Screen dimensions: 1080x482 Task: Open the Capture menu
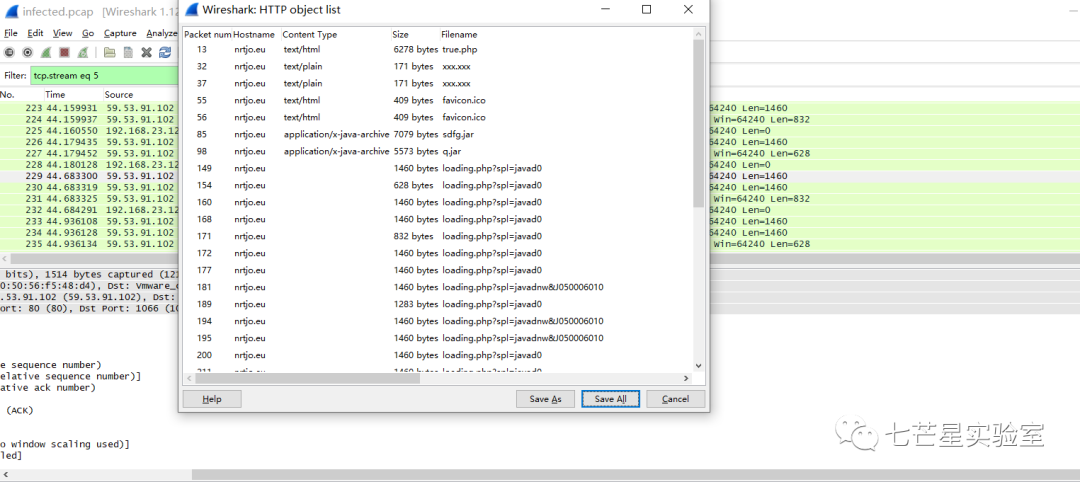click(121, 33)
